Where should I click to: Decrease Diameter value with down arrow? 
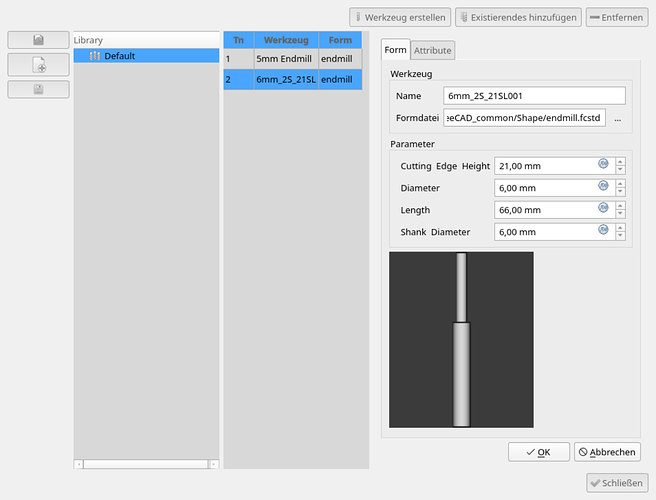click(x=620, y=192)
